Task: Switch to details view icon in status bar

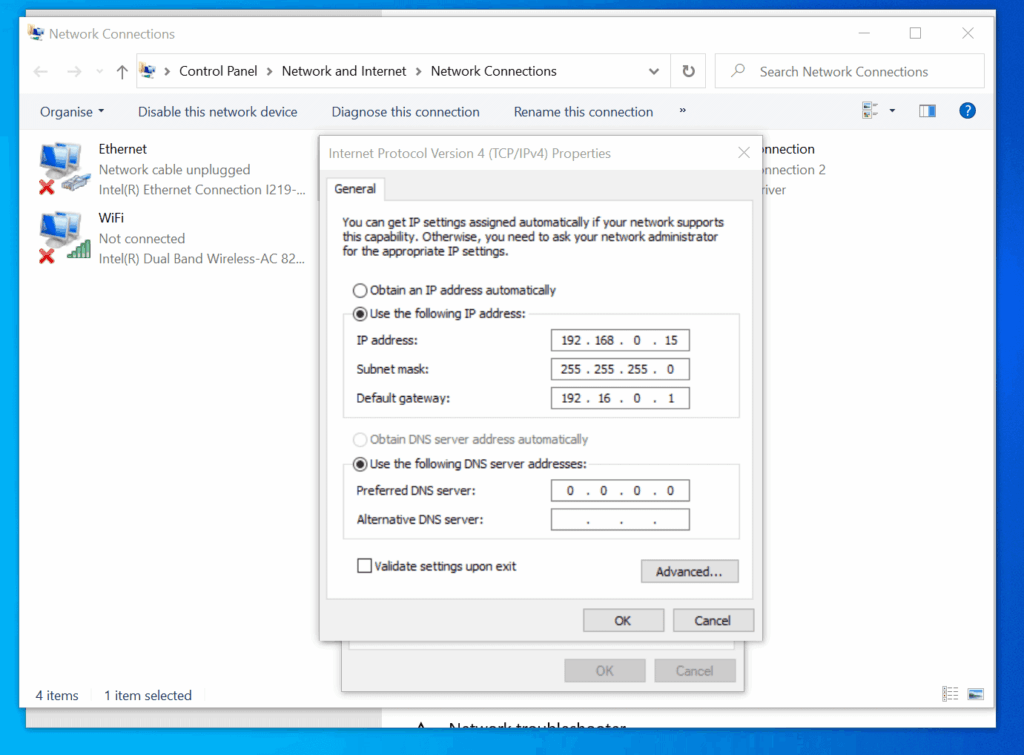Action: [950, 694]
